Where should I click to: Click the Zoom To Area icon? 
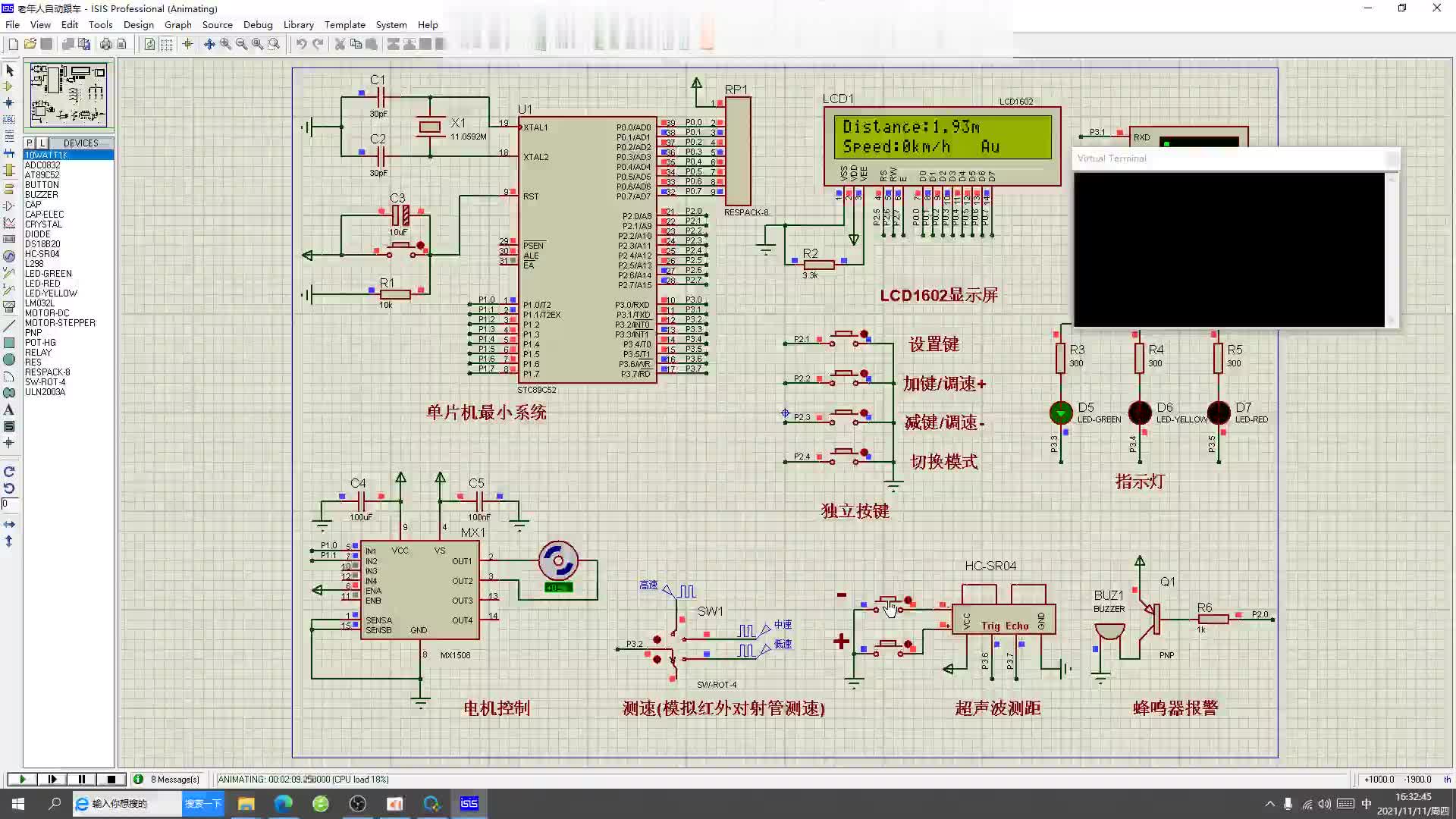coord(274,44)
